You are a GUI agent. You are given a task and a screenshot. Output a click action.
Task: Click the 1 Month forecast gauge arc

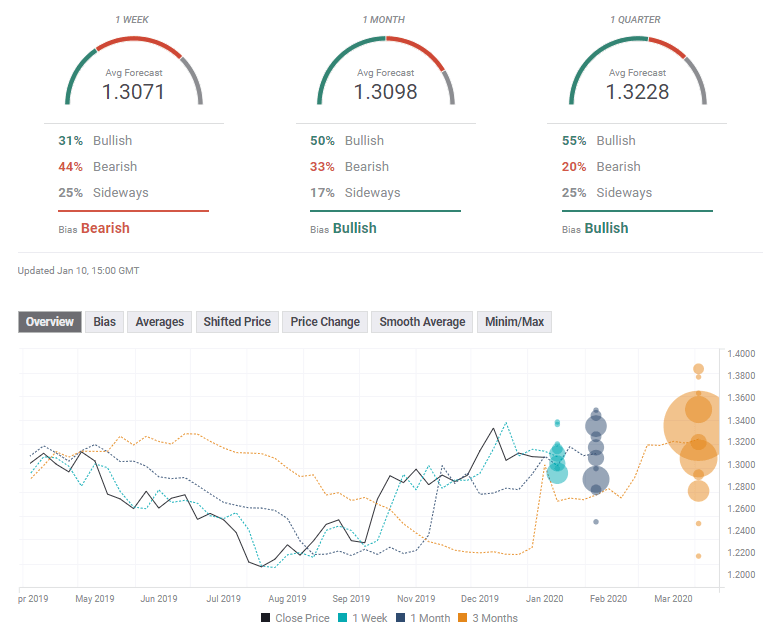pyautogui.click(x=385, y=46)
